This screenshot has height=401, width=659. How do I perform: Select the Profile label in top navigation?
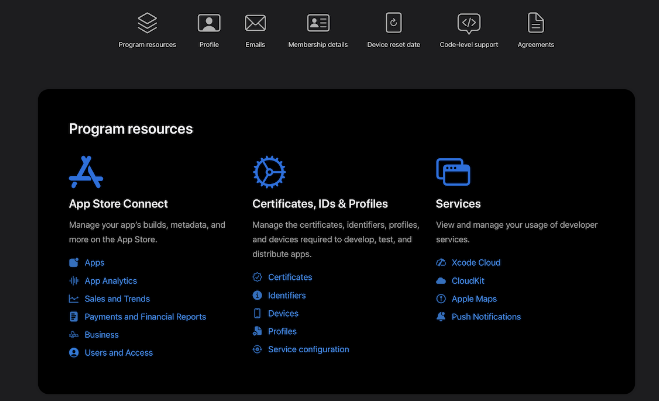pyautogui.click(x=209, y=45)
